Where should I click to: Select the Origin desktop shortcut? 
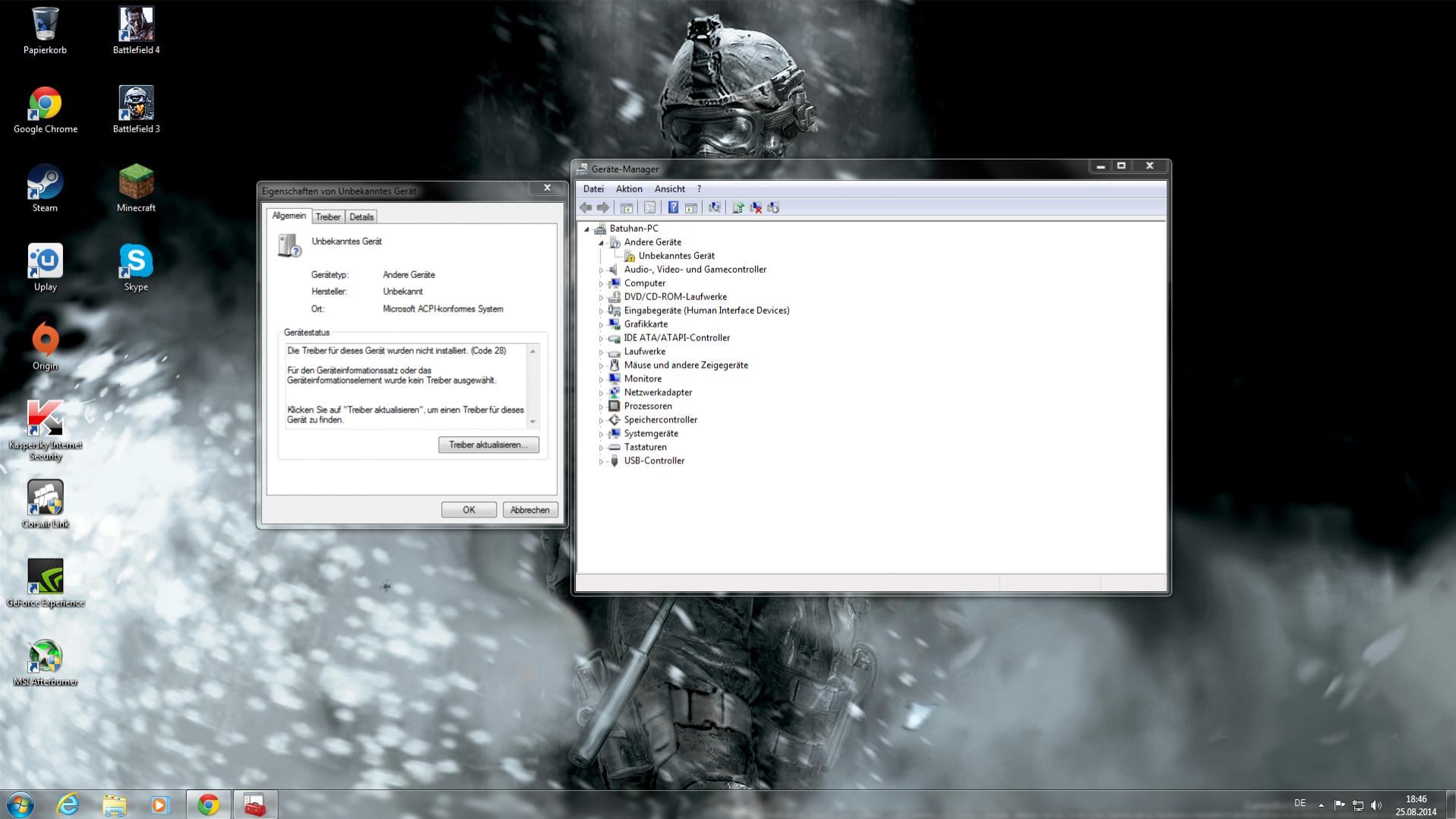coord(45,347)
